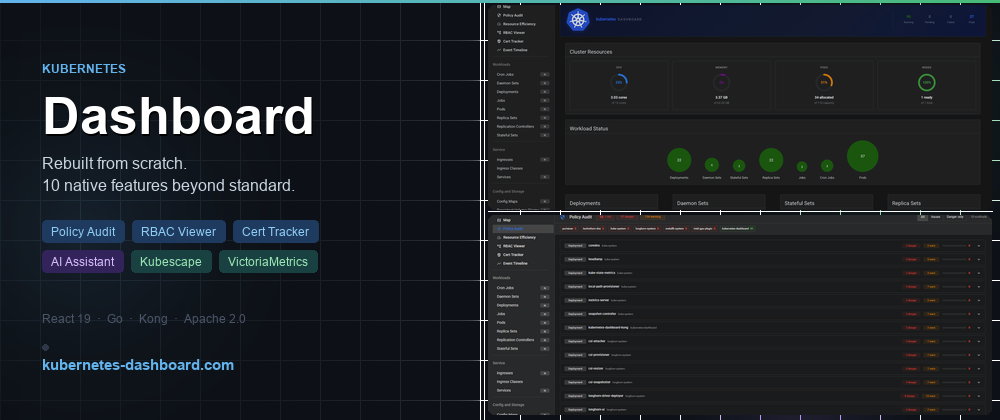
Task: Expand the coredns deployment row chevron
Action: [978, 246]
